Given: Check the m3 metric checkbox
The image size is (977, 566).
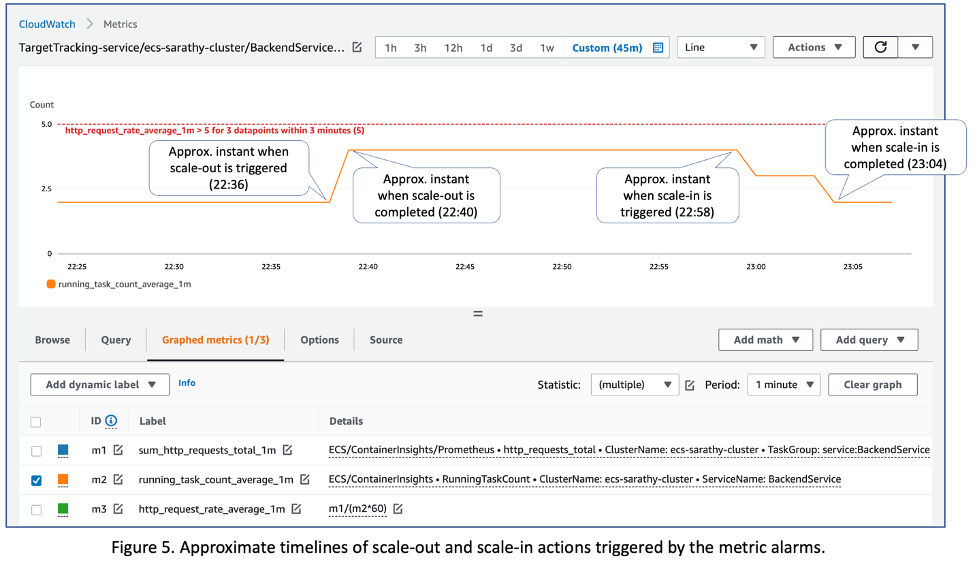Looking at the screenshot, I should click(x=36, y=509).
